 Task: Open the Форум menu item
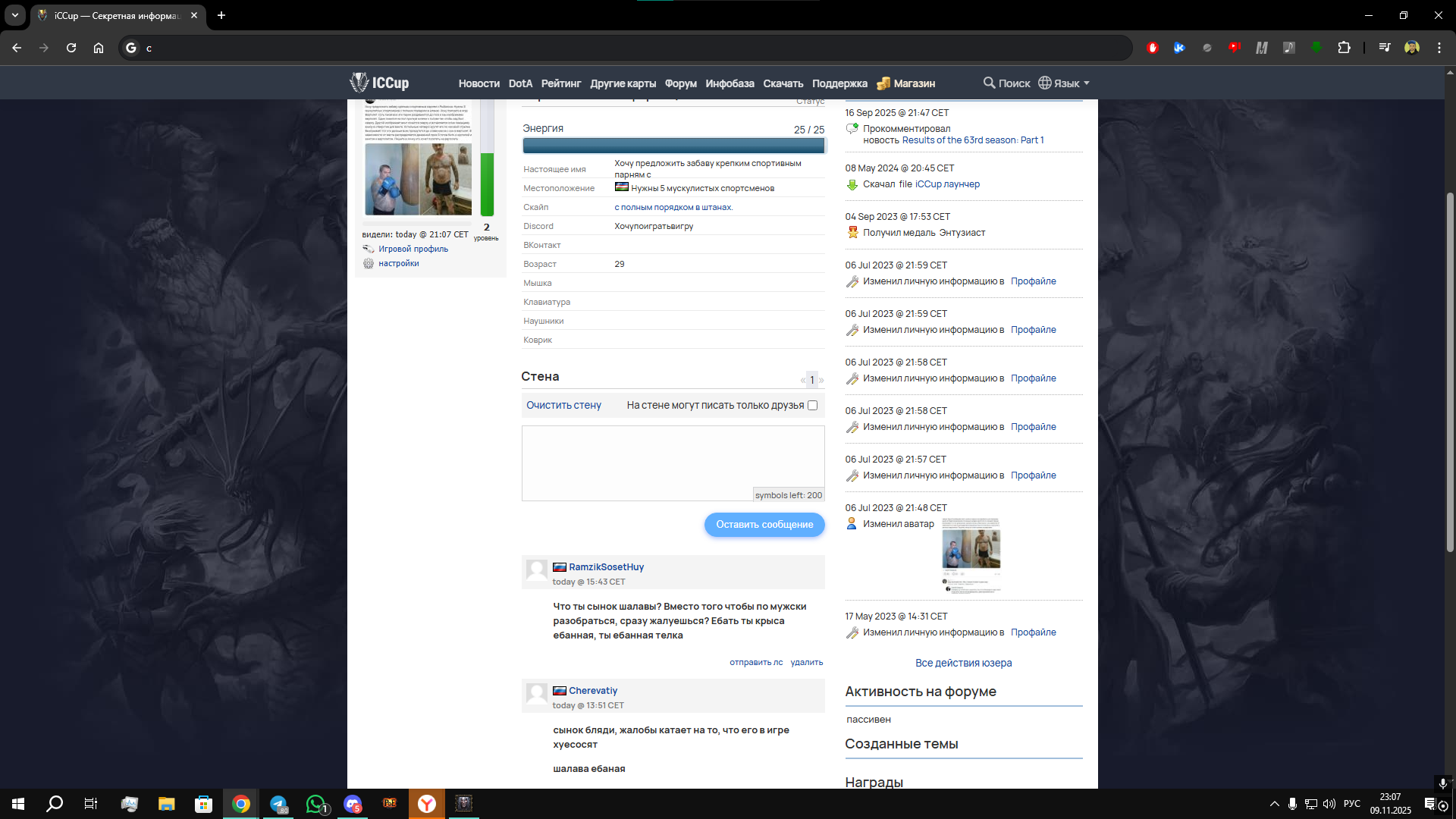680,83
